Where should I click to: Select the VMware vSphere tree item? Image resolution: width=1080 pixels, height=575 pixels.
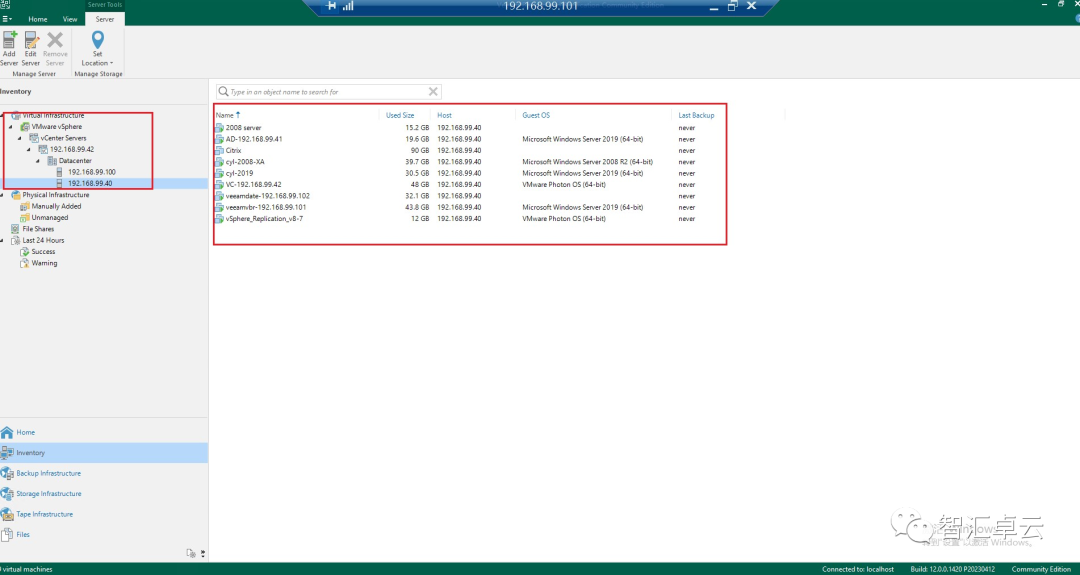[56, 127]
